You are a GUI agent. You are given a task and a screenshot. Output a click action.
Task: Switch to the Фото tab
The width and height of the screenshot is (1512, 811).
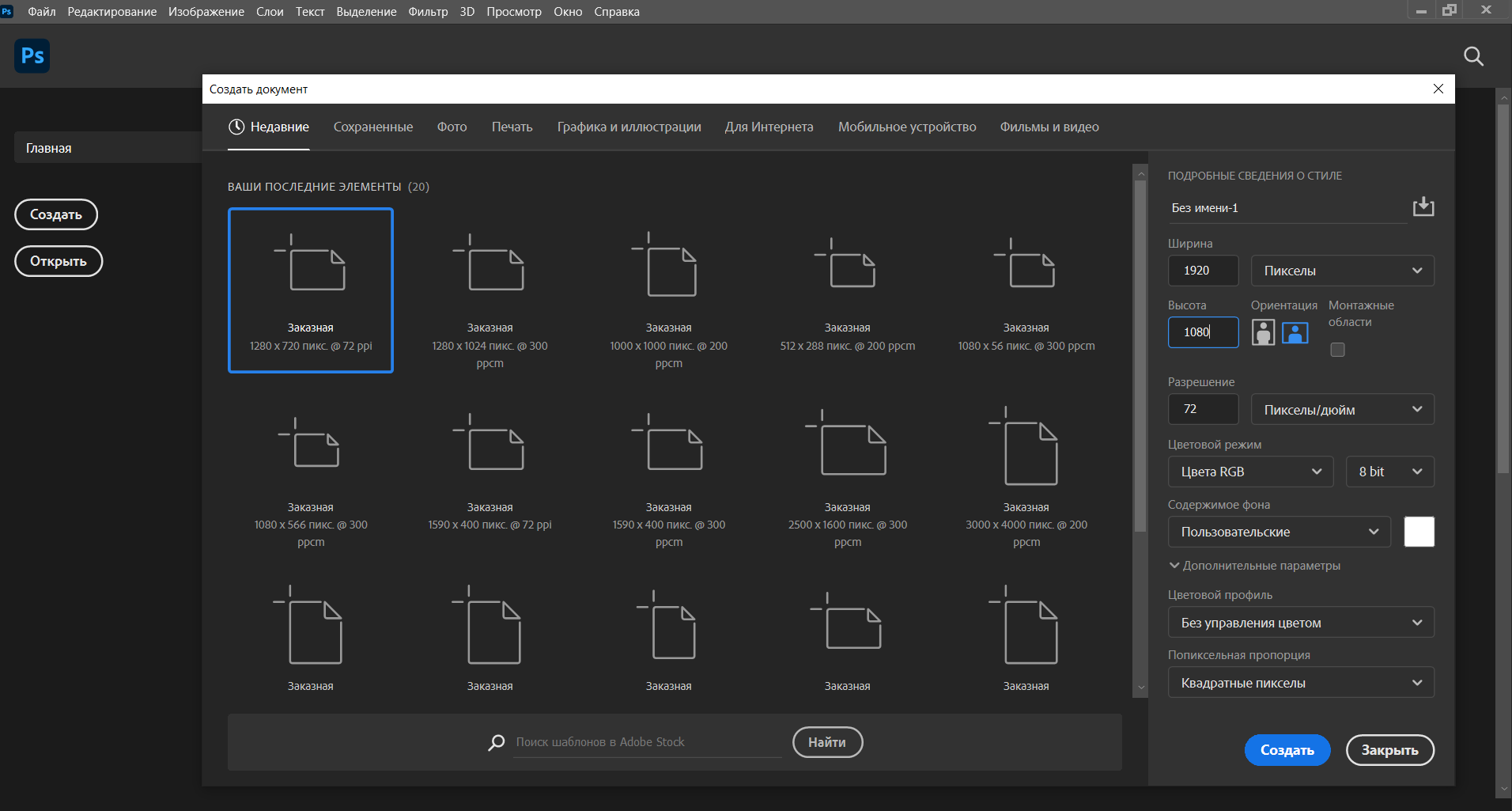(452, 127)
